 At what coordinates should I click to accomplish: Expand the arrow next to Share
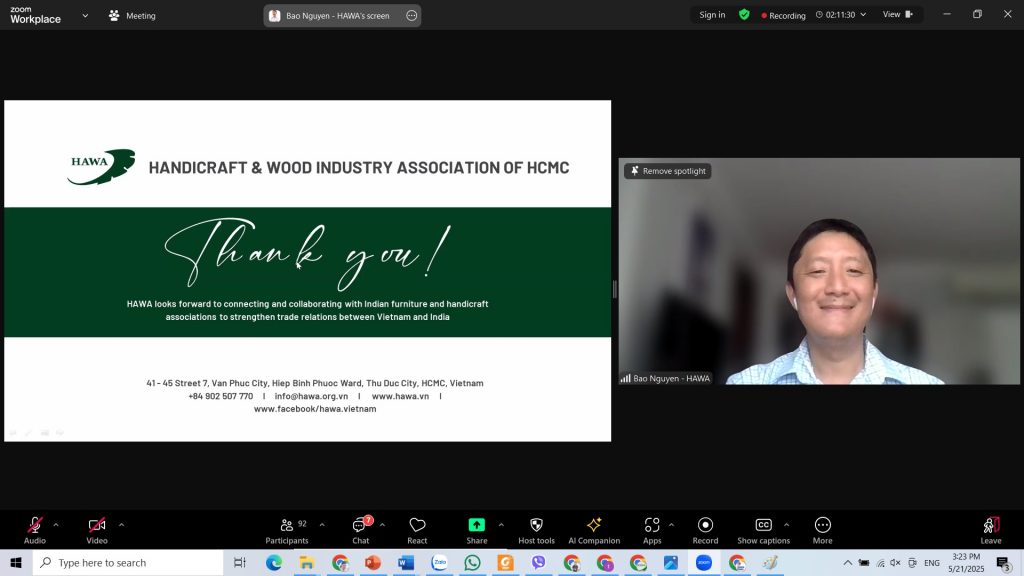501,524
